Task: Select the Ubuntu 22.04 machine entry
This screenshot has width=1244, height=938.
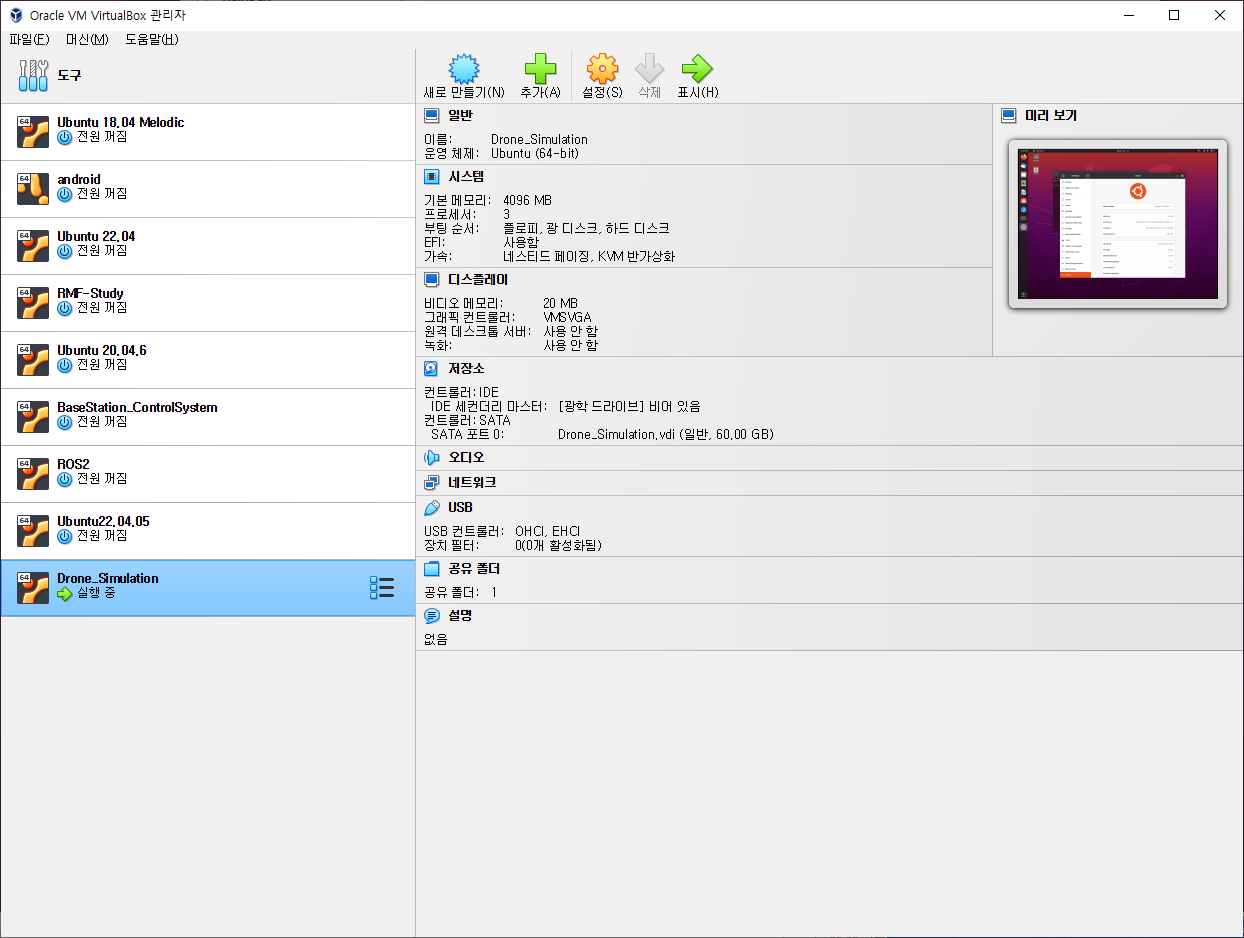Action: pyautogui.click(x=207, y=245)
